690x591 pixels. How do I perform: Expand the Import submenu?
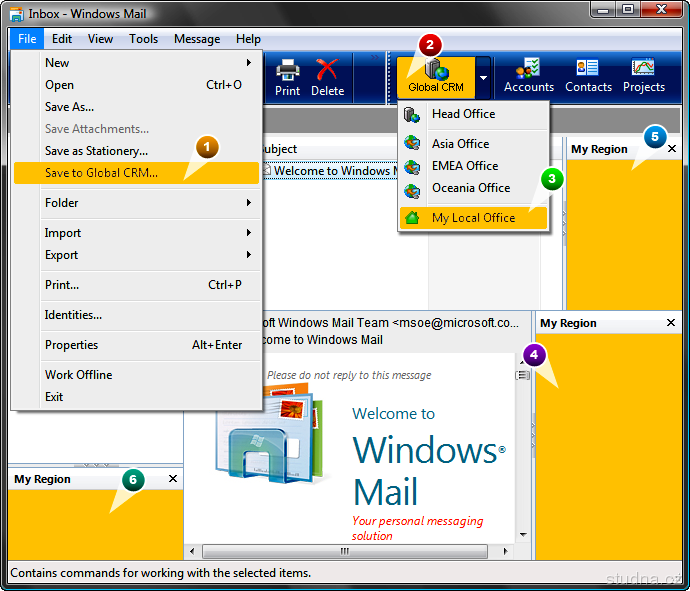point(62,233)
